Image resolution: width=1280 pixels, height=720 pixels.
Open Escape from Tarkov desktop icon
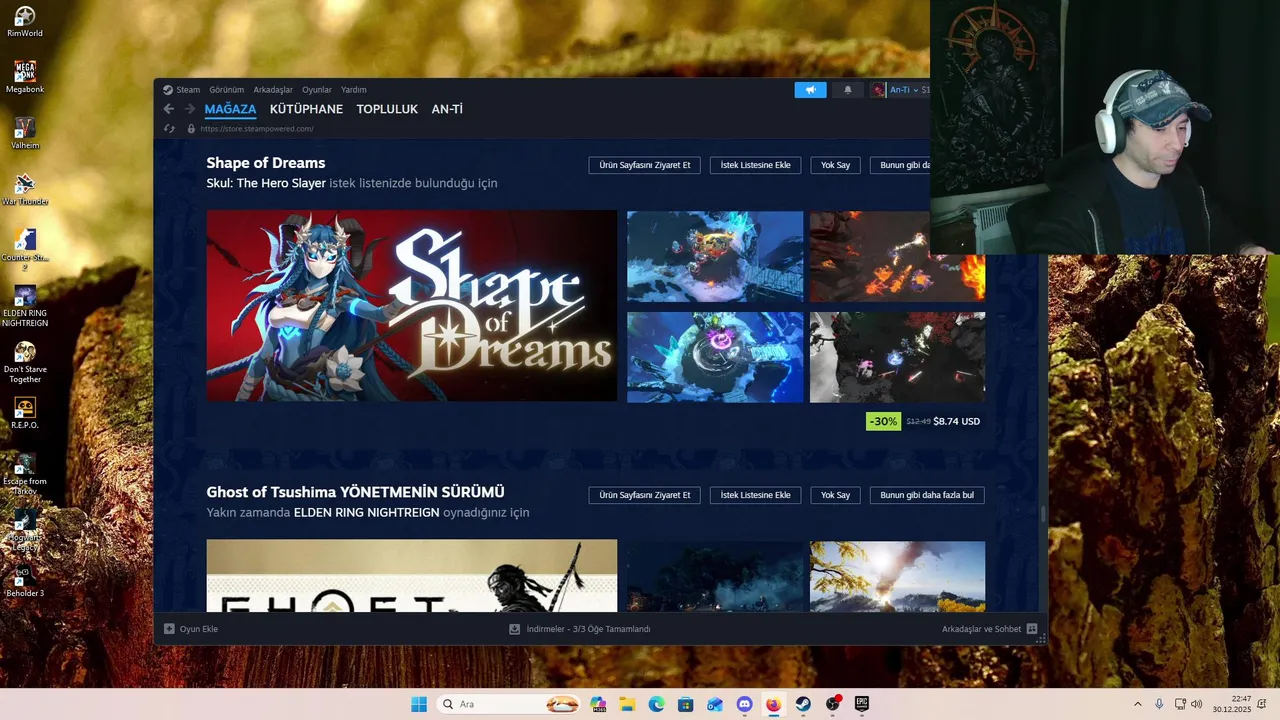[x=25, y=474]
